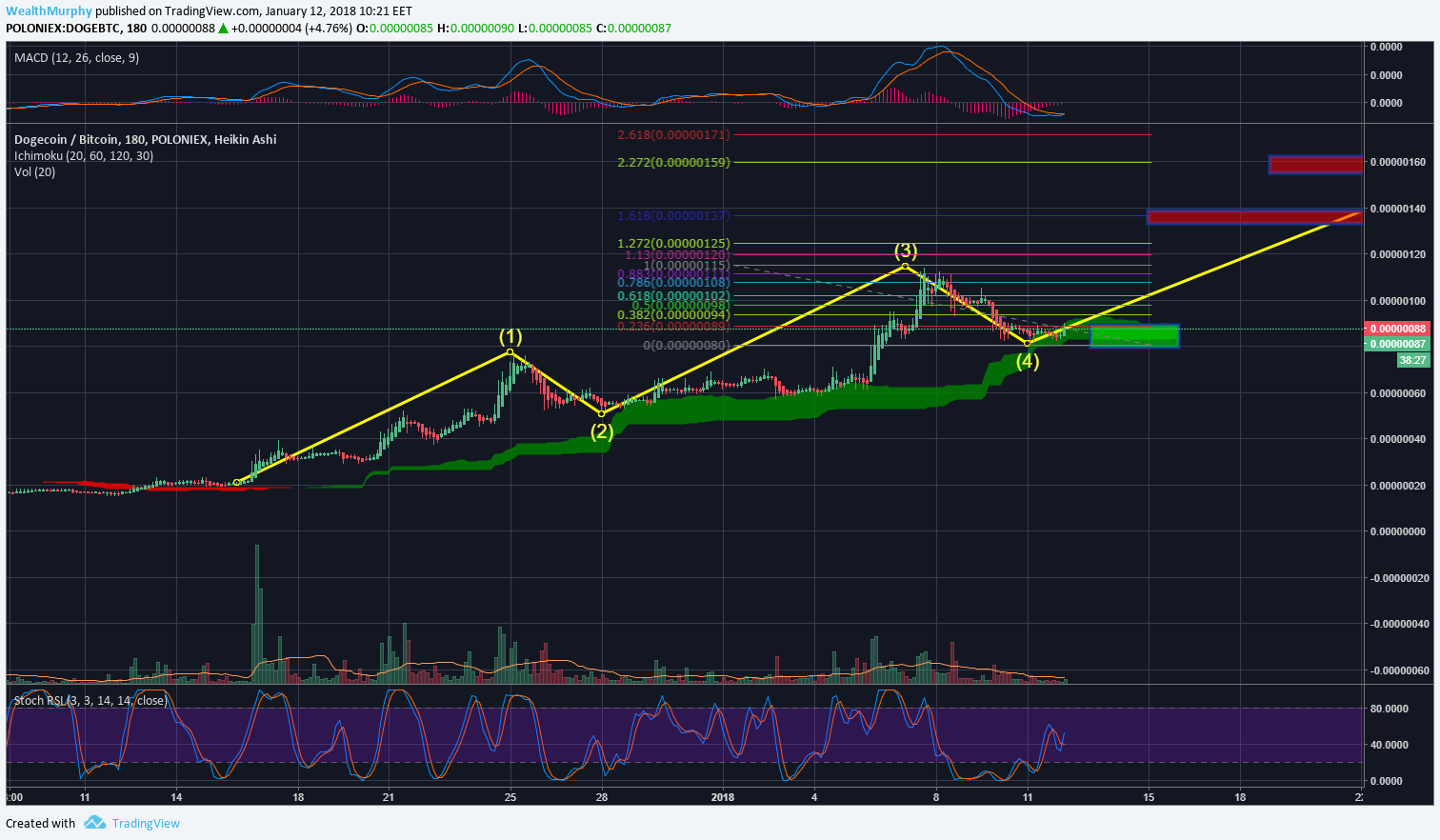1440x840 pixels.
Task: Open the WealthMurphy author link
Action: [x=49, y=11]
